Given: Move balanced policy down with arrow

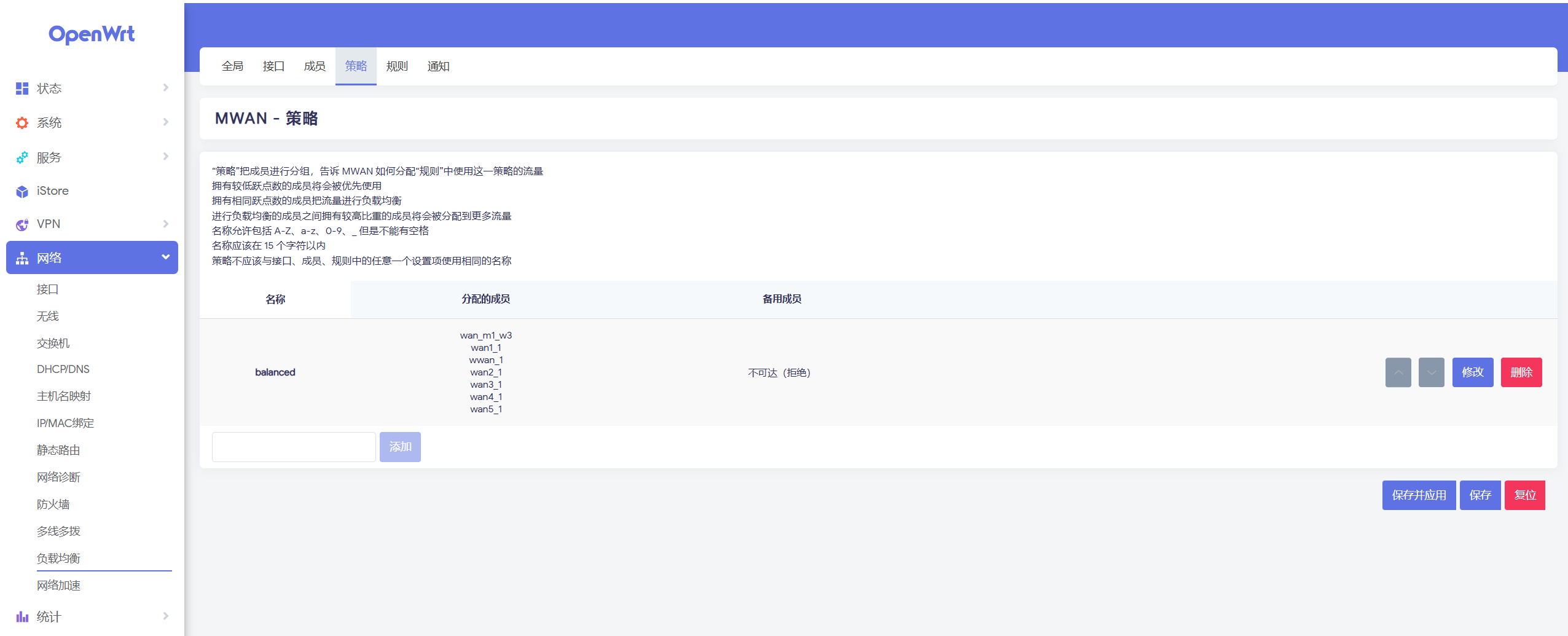Looking at the screenshot, I should point(1431,372).
